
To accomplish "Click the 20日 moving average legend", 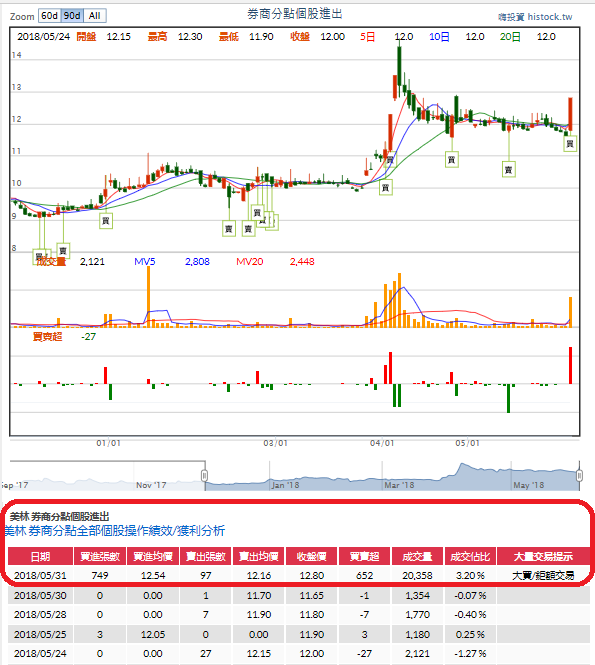I will (510, 37).
